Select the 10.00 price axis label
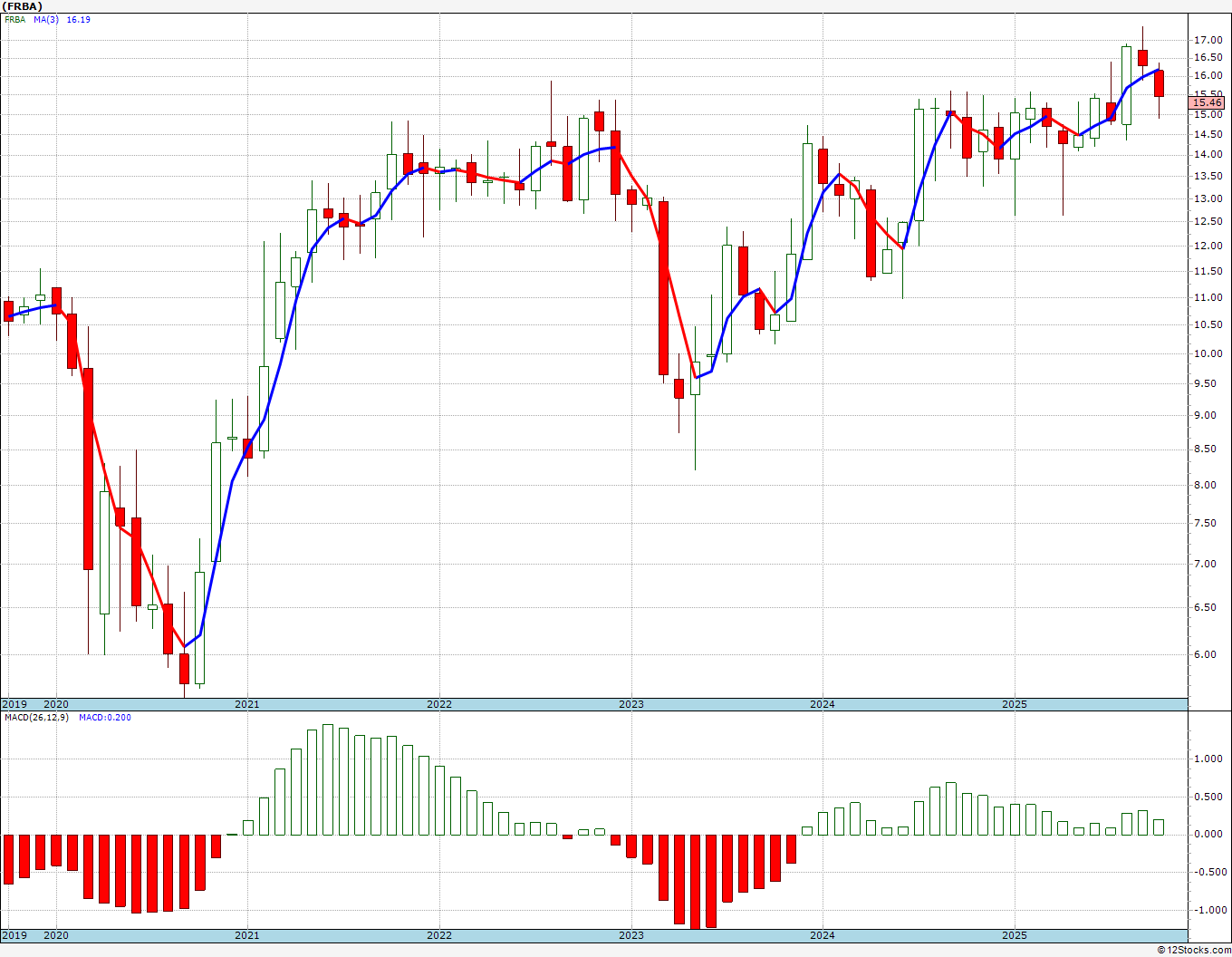1232x957 pixels. (x=1208, y=353)
